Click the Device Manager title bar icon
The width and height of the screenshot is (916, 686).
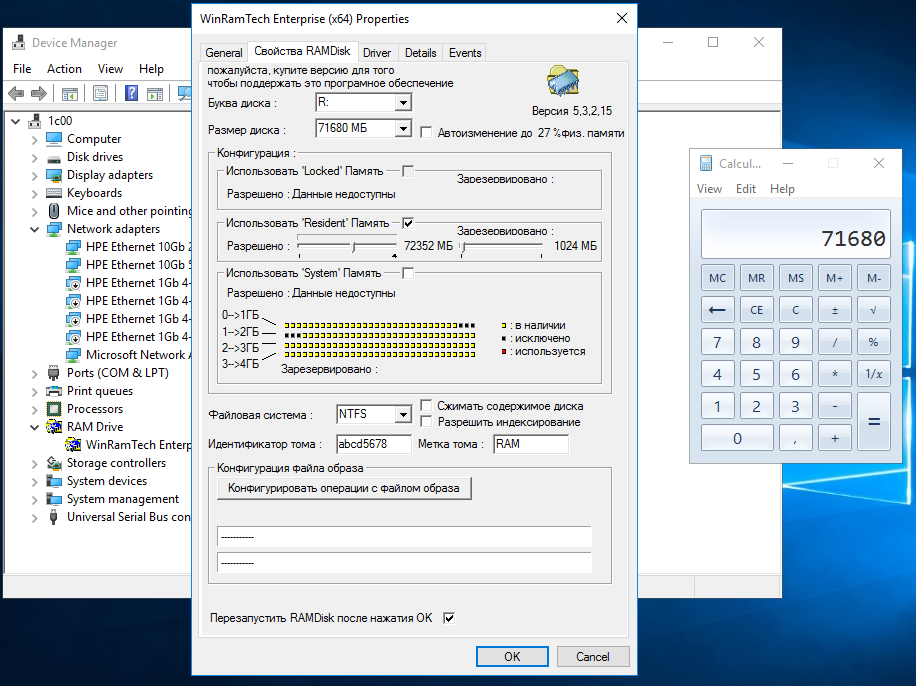19,43
